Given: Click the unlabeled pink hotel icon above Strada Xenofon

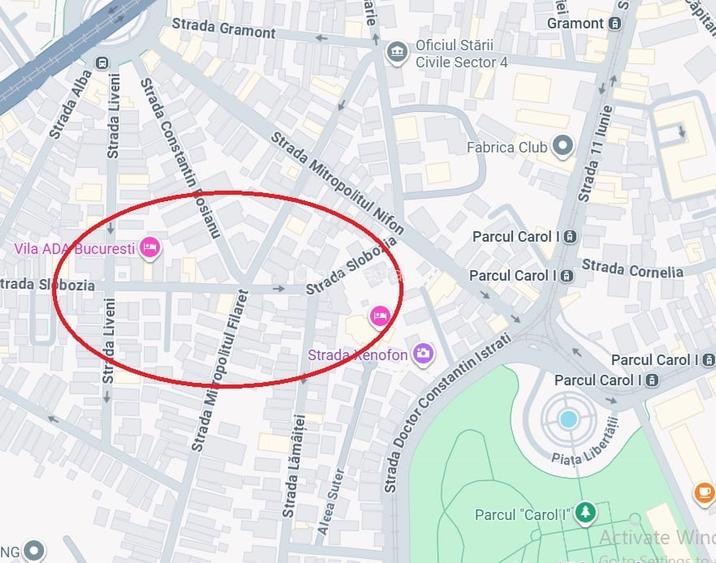Looking at the screenshot, I should [x=380, y=316].
